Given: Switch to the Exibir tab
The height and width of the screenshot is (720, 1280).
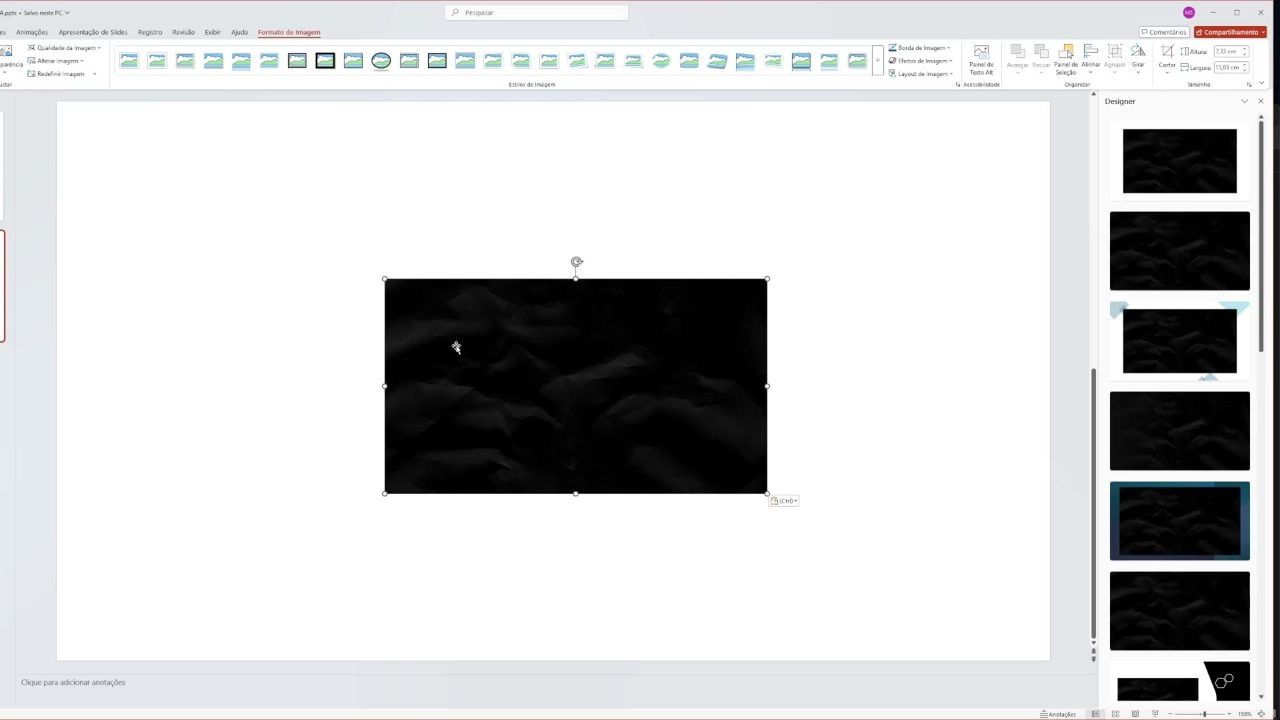Looking at the screenshot, I should click(x=213, y=32).
